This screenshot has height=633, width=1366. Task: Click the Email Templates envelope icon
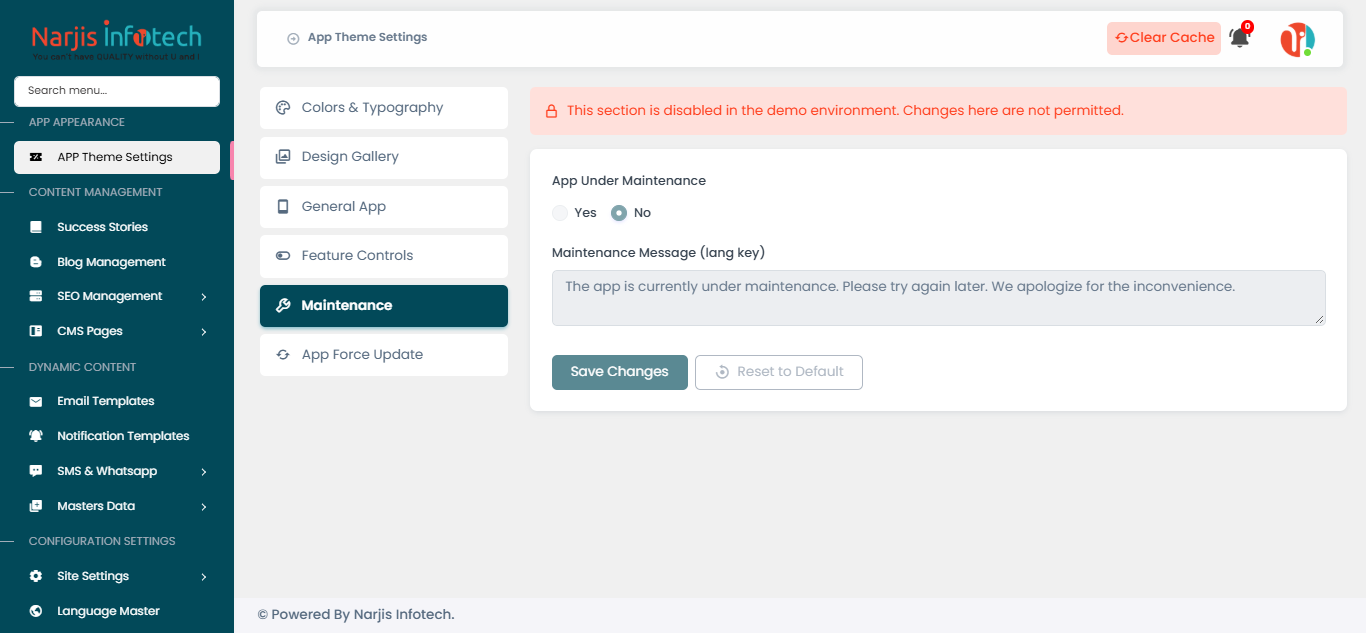(36, 401)
